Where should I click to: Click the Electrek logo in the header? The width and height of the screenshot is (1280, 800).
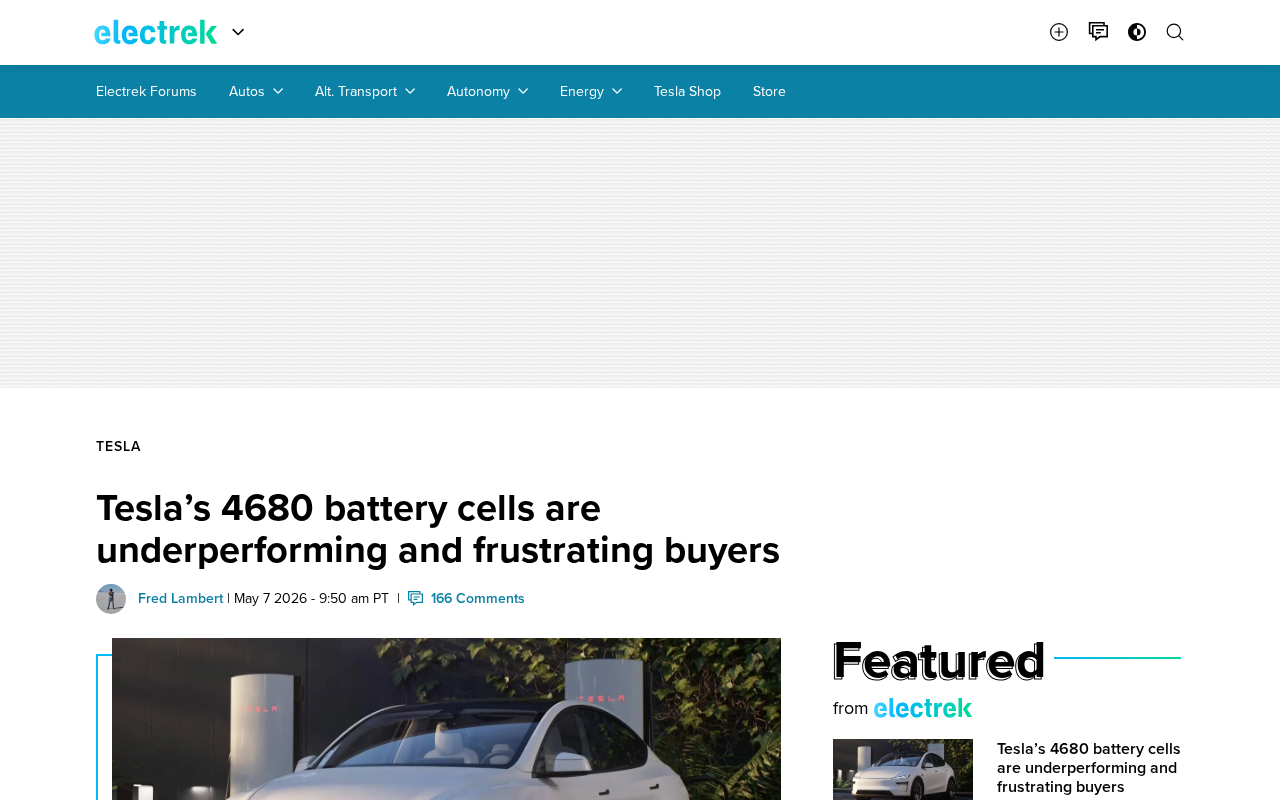click(x=155, y=32)
